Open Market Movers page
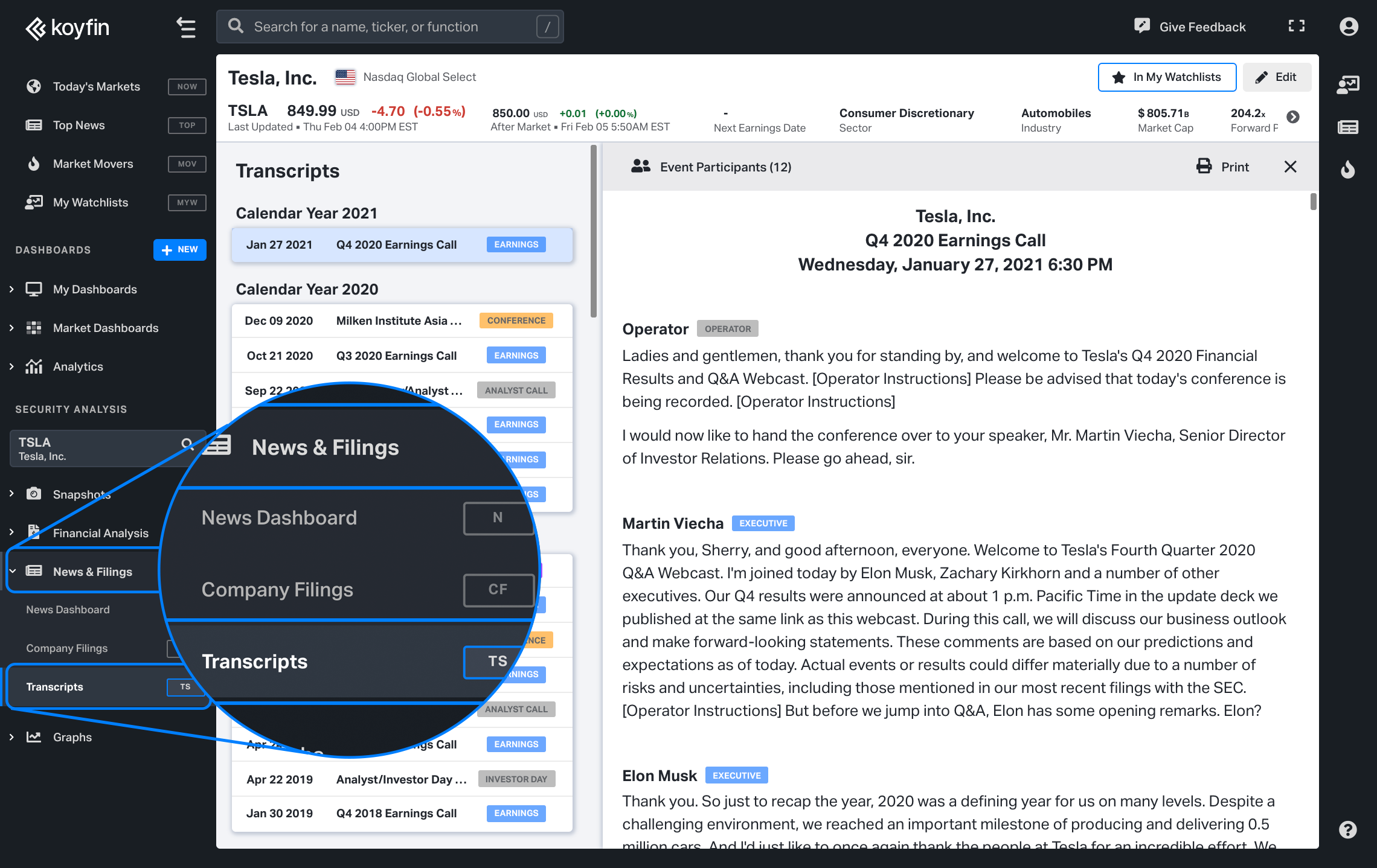This screenshot has width=1377, height=868. coord(93,164)
